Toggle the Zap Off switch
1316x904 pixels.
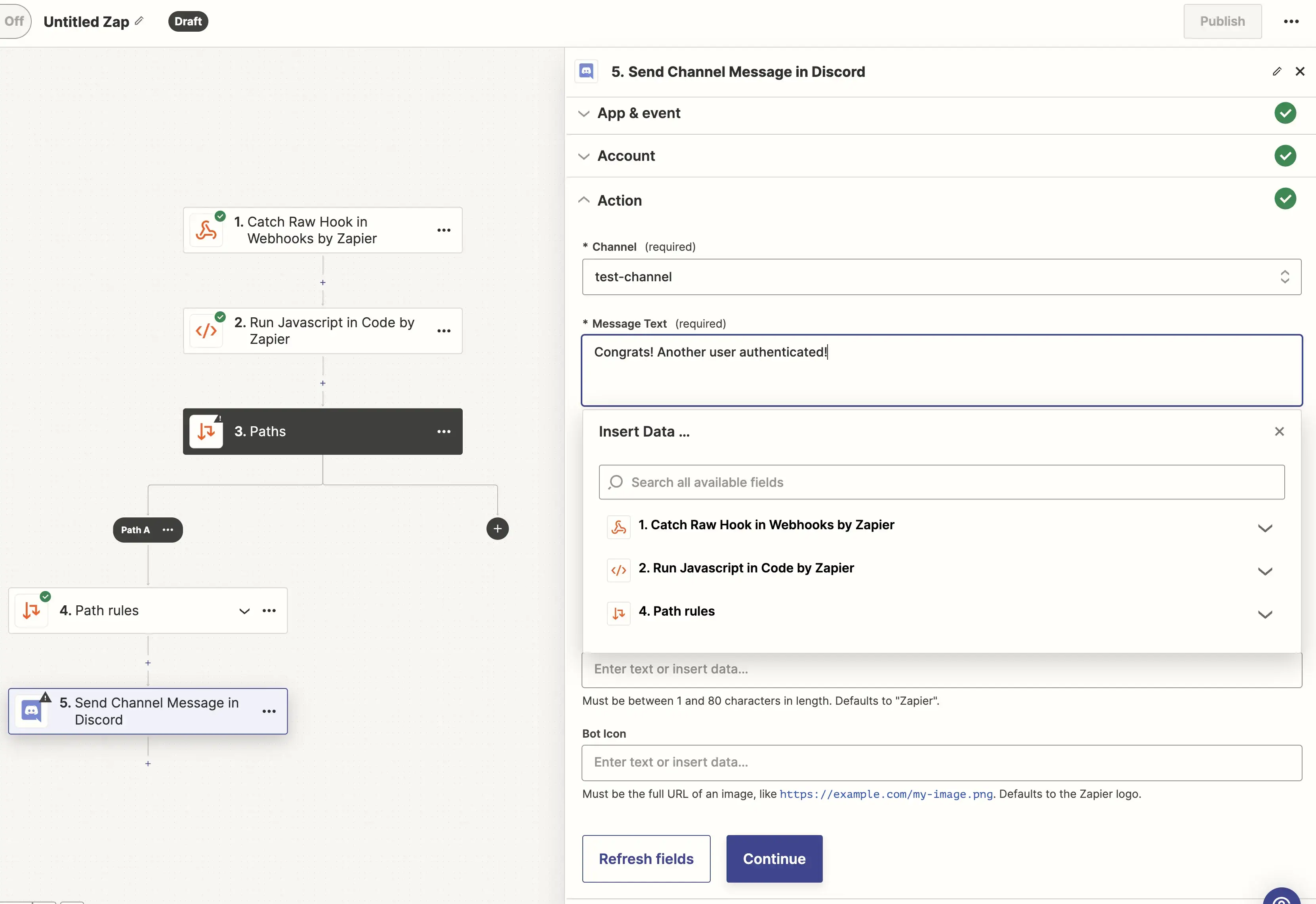pos(15,21)
